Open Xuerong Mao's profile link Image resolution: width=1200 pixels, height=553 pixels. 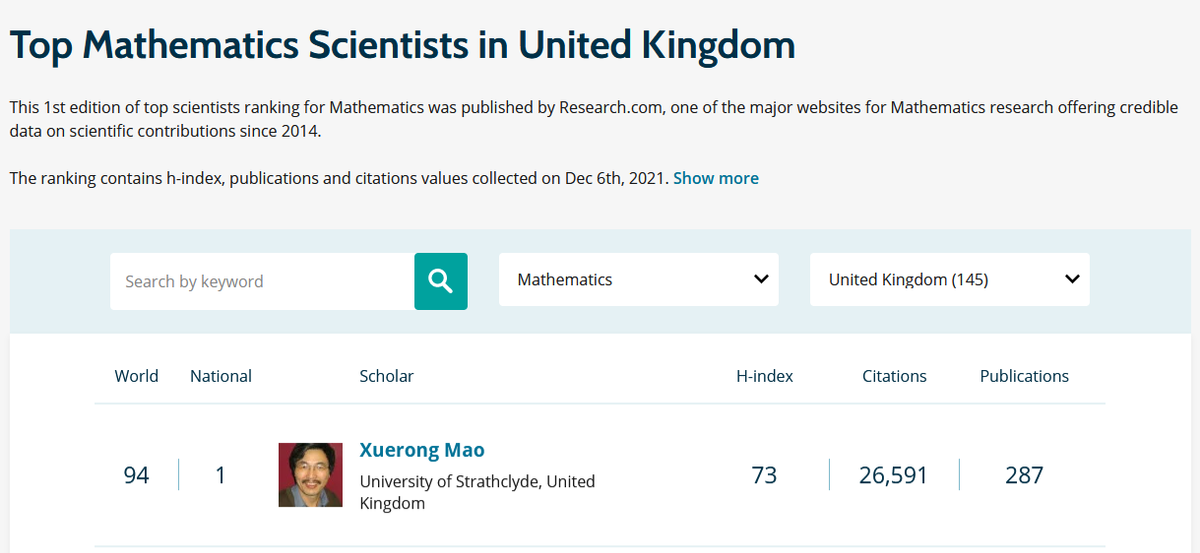tap(422, 450)
